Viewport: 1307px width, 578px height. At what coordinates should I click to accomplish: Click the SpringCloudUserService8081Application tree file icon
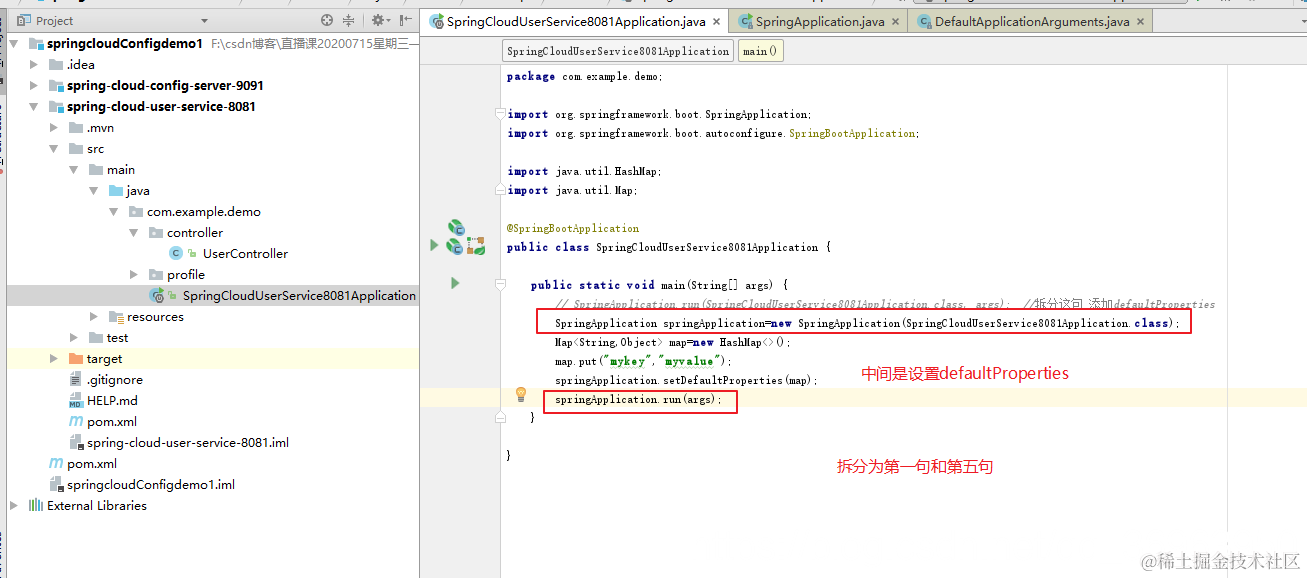pyautogui.click(x=157, y=295)
